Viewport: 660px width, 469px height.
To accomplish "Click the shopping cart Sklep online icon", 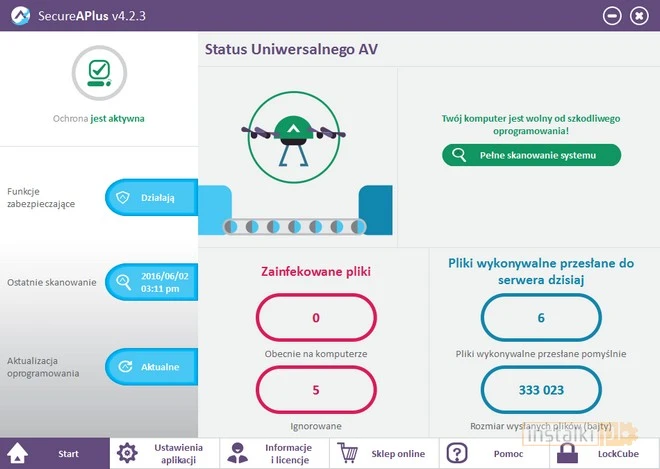I will (347, 453).
